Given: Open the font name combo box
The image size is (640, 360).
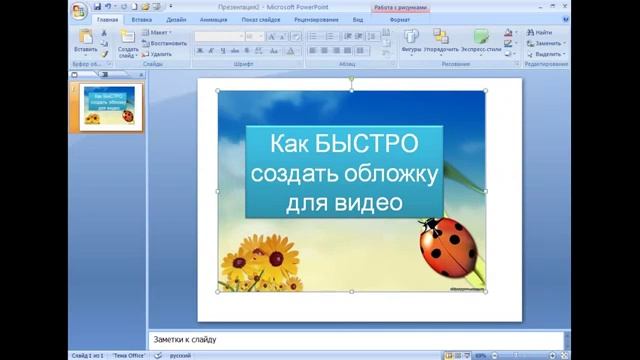Looking at the screenshot, I should (220, 37).
